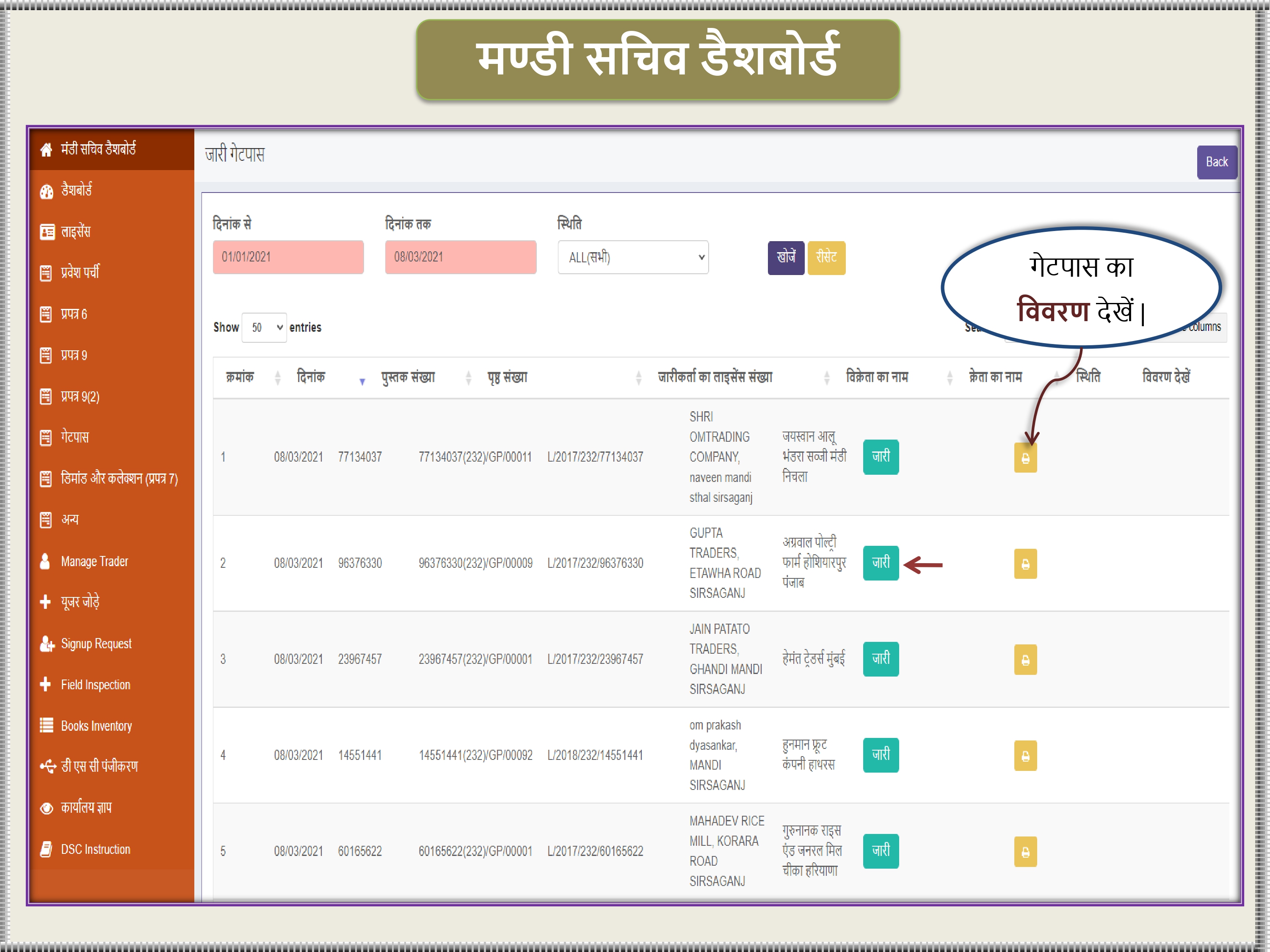Click जारी status button for GUPTA TRADERS
The image size is (1270, 952).
pyautogui.click(x=881, y=563)
